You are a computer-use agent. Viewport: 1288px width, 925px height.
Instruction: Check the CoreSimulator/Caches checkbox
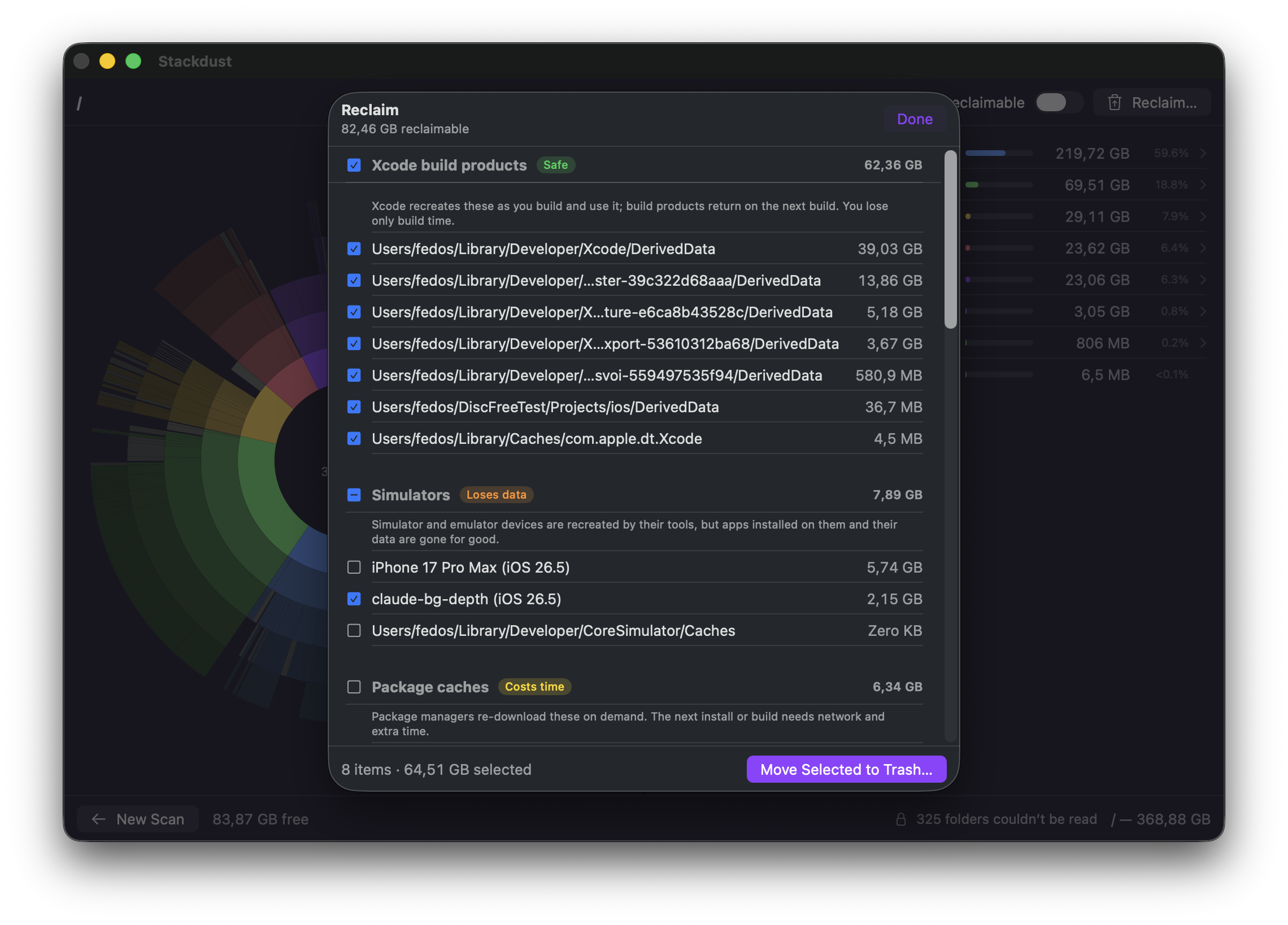[x=354, y=631]
